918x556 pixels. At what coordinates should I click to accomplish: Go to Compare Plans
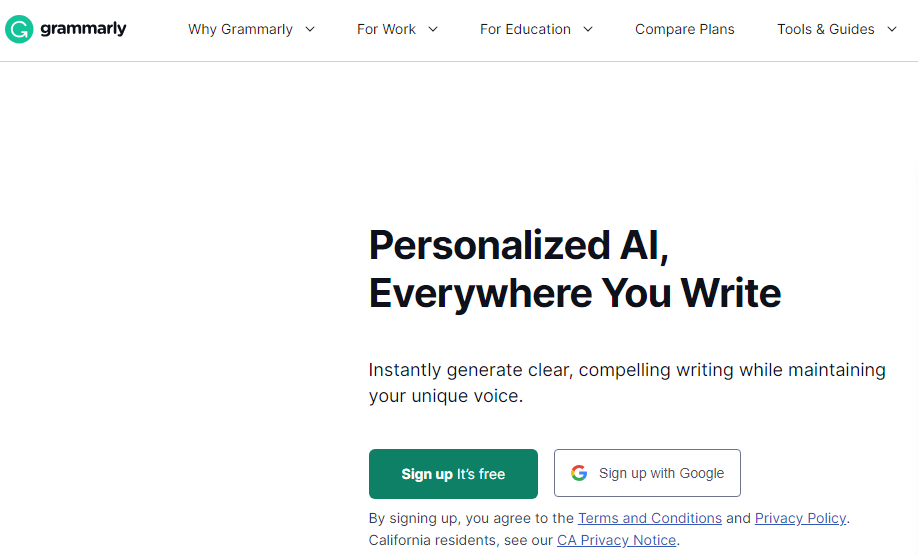point(685,30)
